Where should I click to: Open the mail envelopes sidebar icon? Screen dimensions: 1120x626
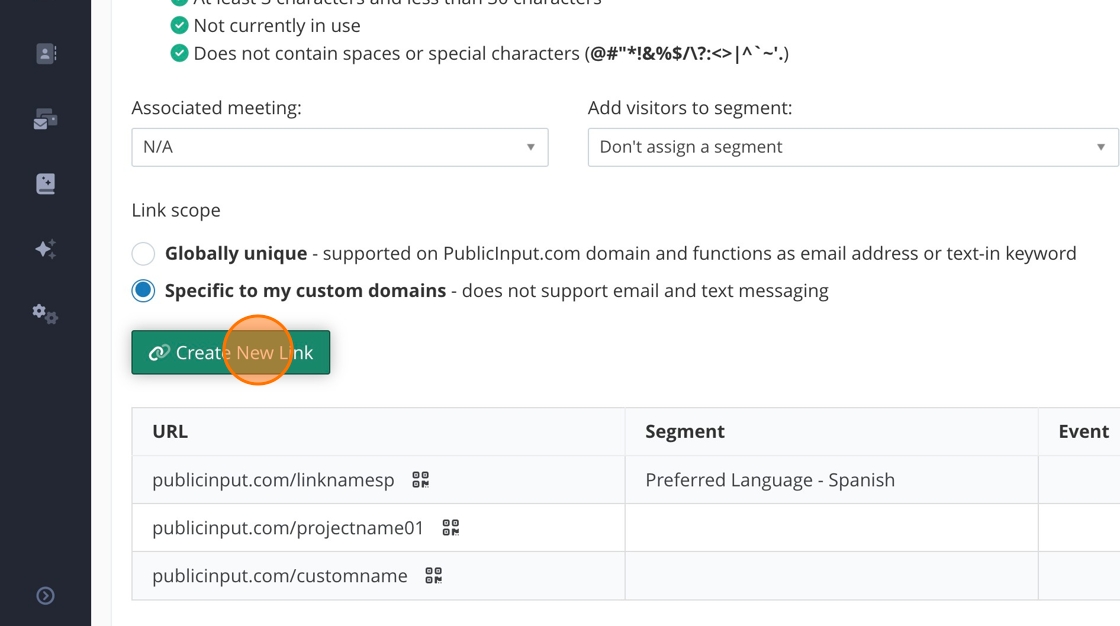tap(46, 120)
